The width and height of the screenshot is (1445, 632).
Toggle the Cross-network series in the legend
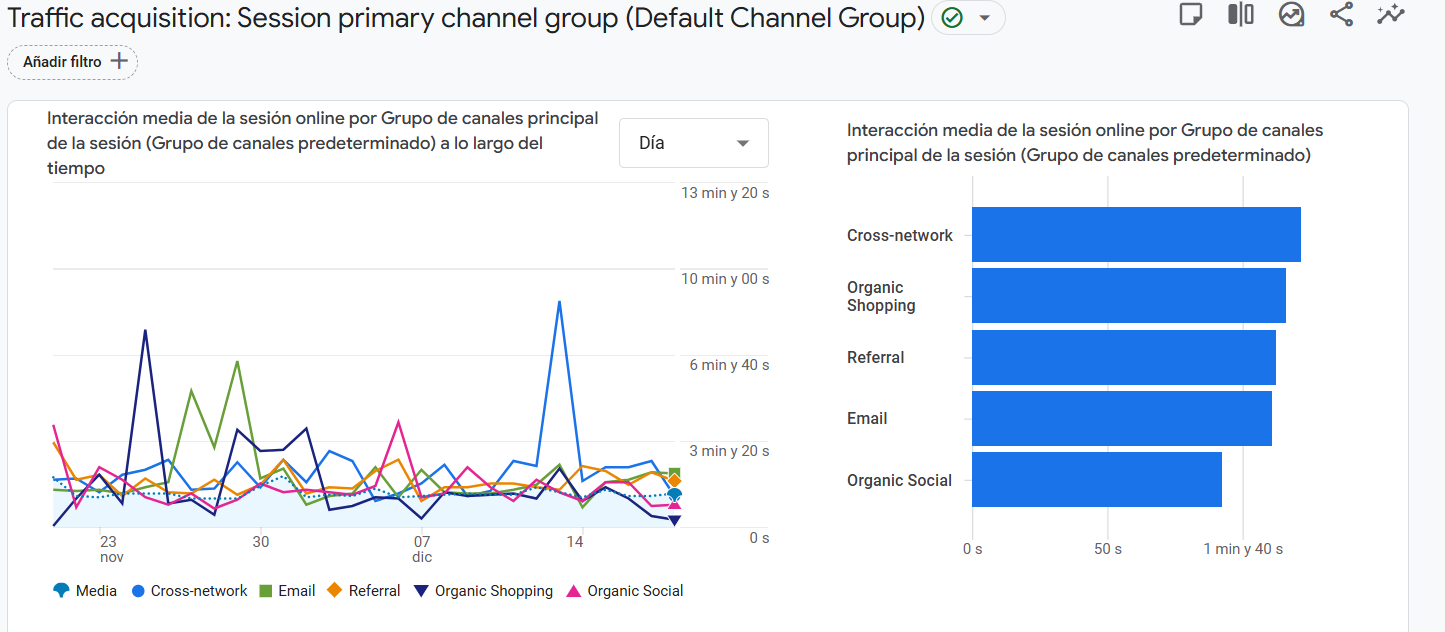point(189,591)
